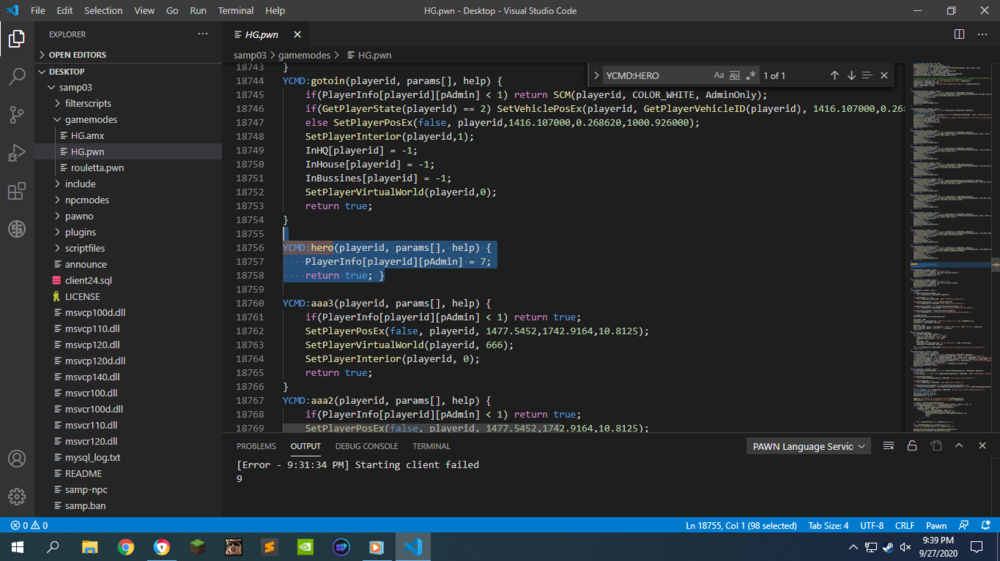Toggle Match Case in find widget
This screenshot has height=561, width=1000.
coord(719,75)
